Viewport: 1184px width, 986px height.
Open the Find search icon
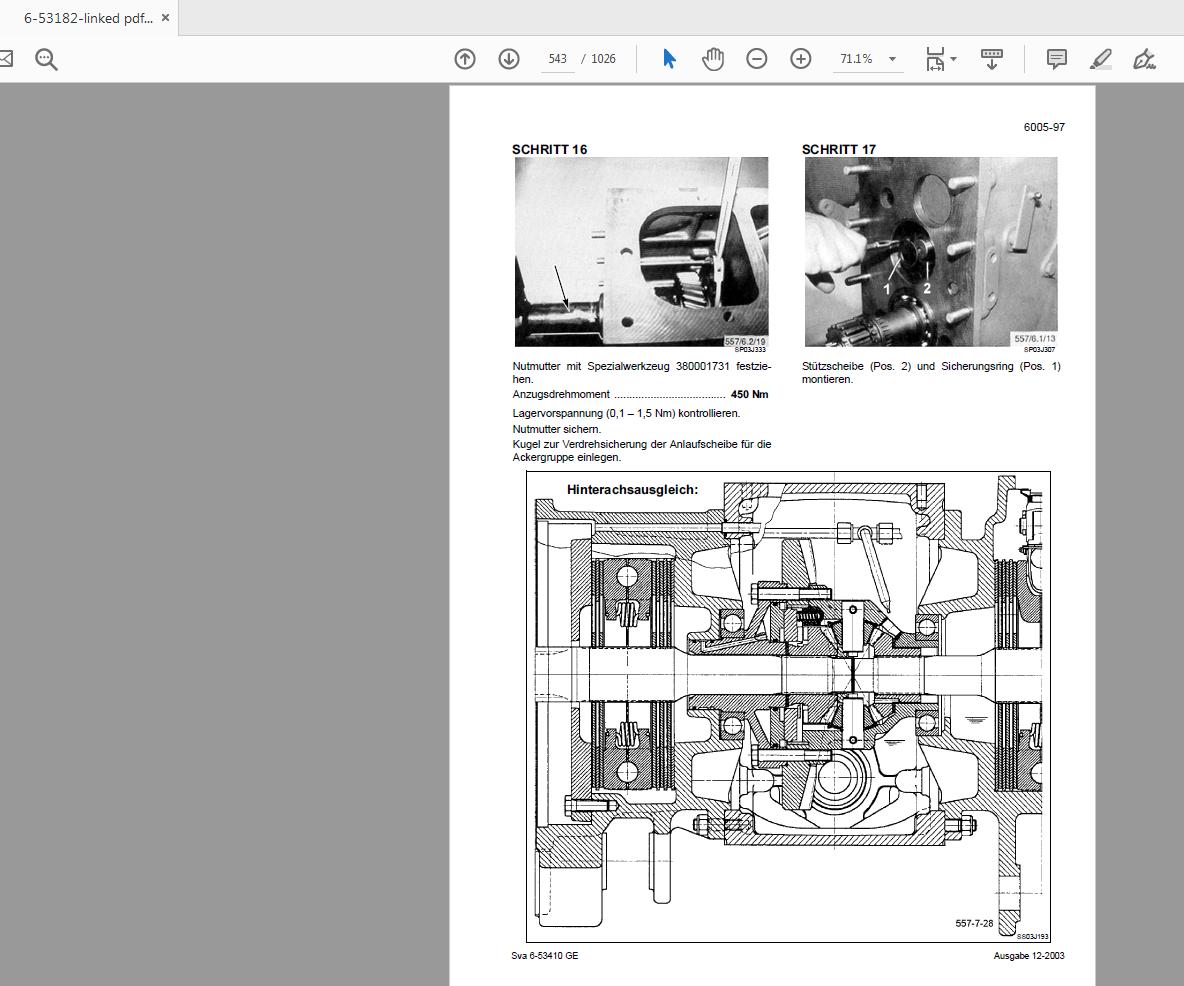pyautogui.click(x=46, y=59)
